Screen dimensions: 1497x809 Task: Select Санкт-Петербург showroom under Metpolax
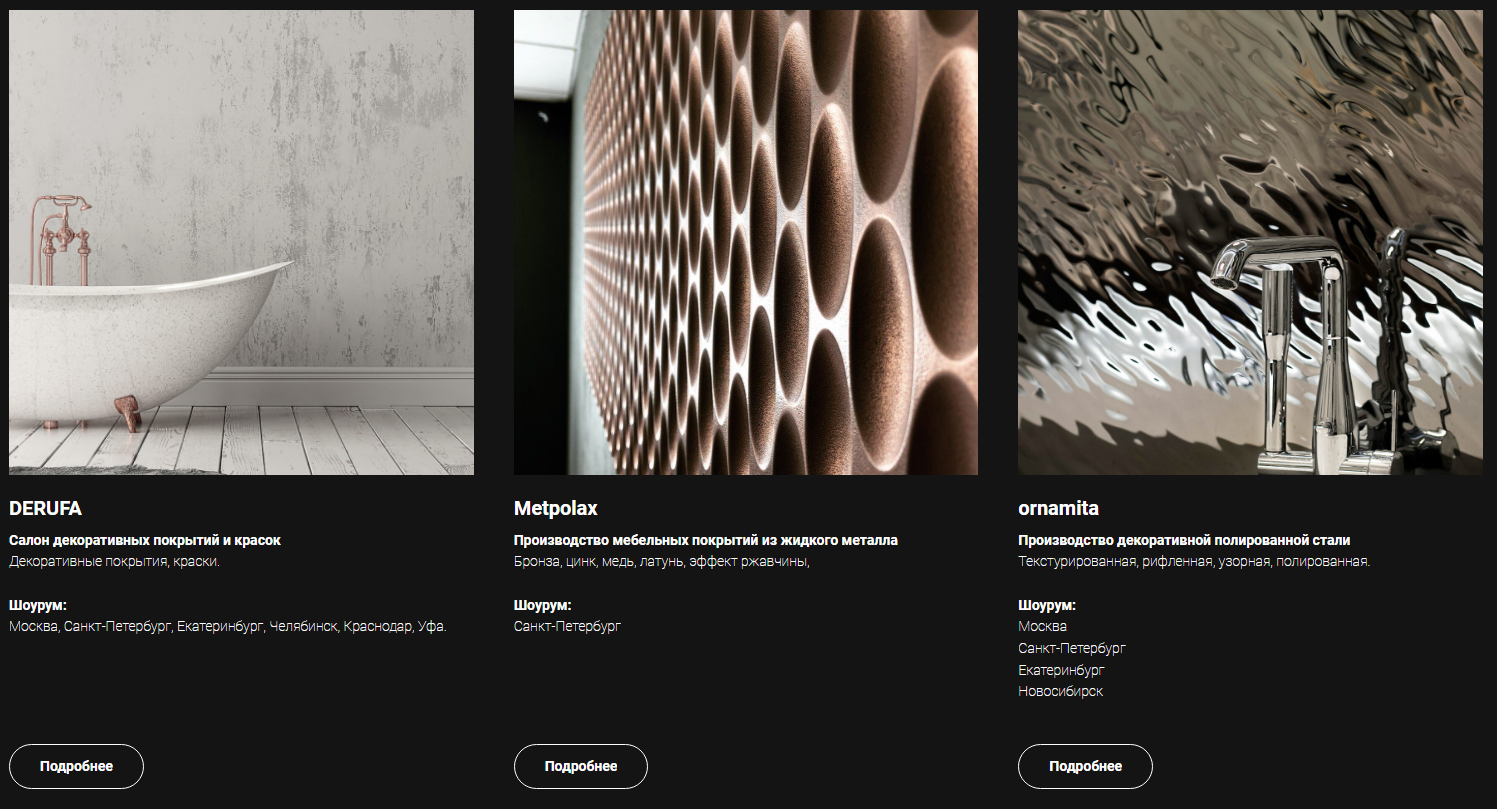click(567, 627)
